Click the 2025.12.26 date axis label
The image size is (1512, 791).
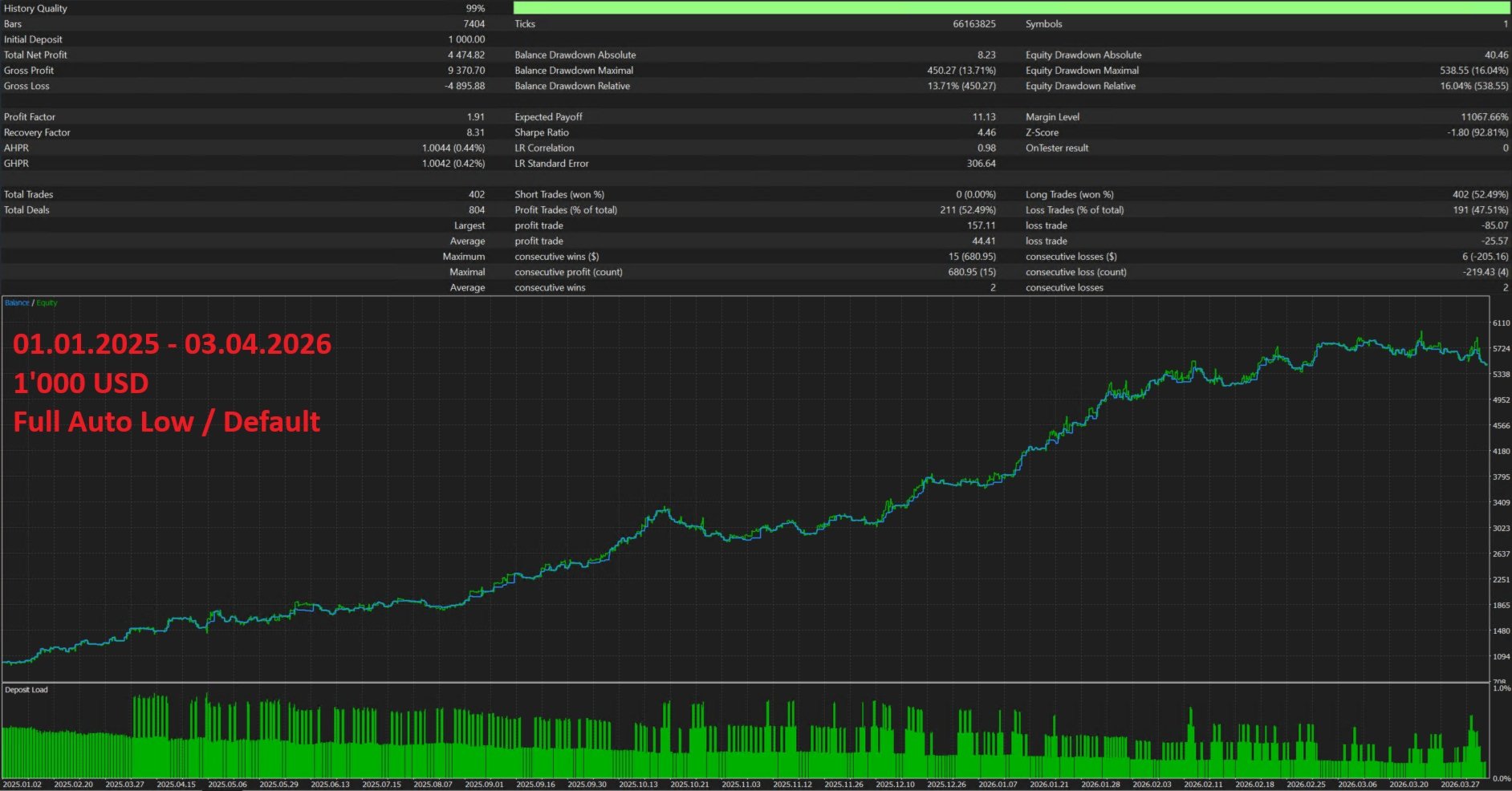click(946, 785)
